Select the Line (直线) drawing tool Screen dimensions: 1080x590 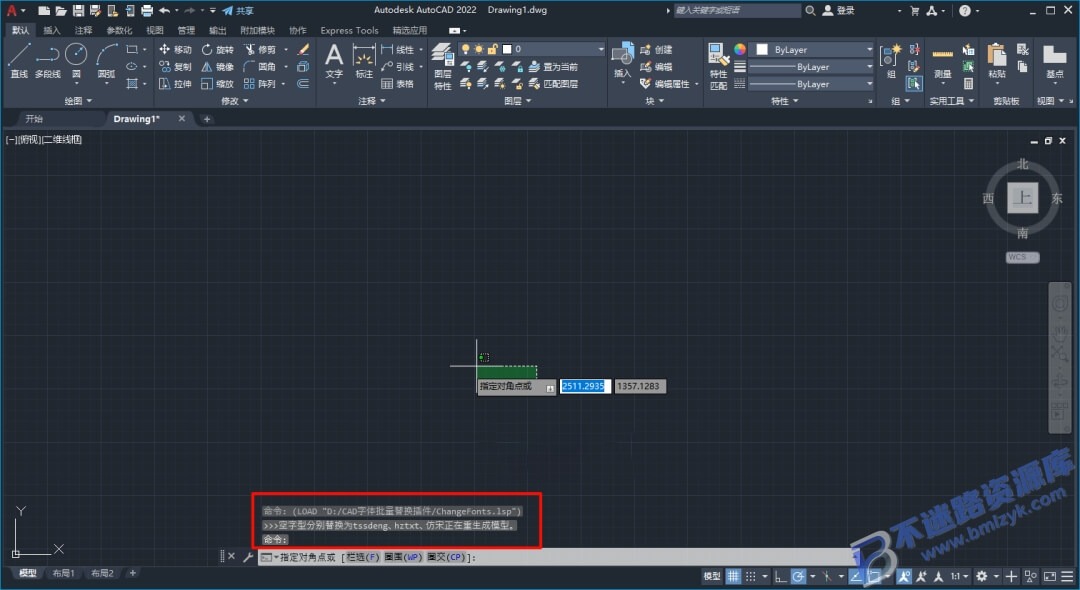point(19,60)
